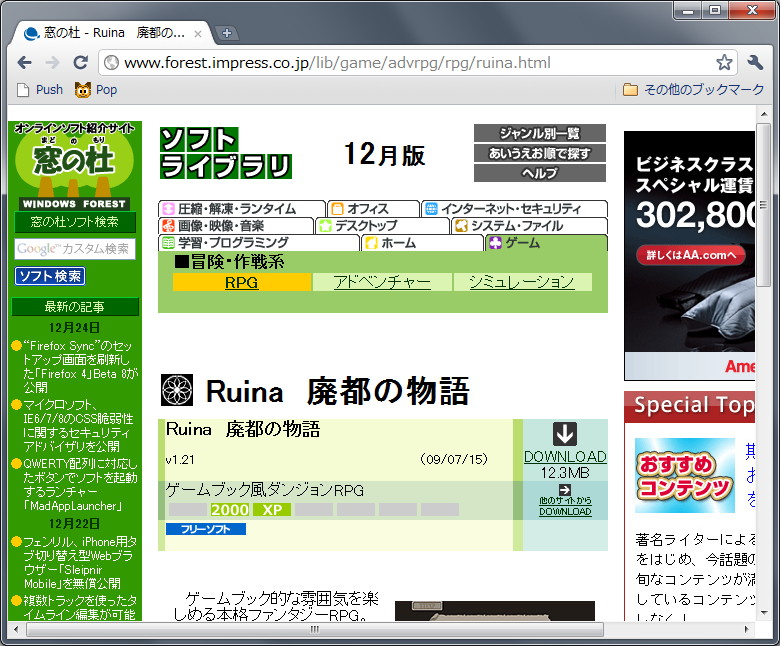Click the Ruina flower emblem icon
Screen dimensions: 780x646
pyautogui.click(x=177, y=390)
